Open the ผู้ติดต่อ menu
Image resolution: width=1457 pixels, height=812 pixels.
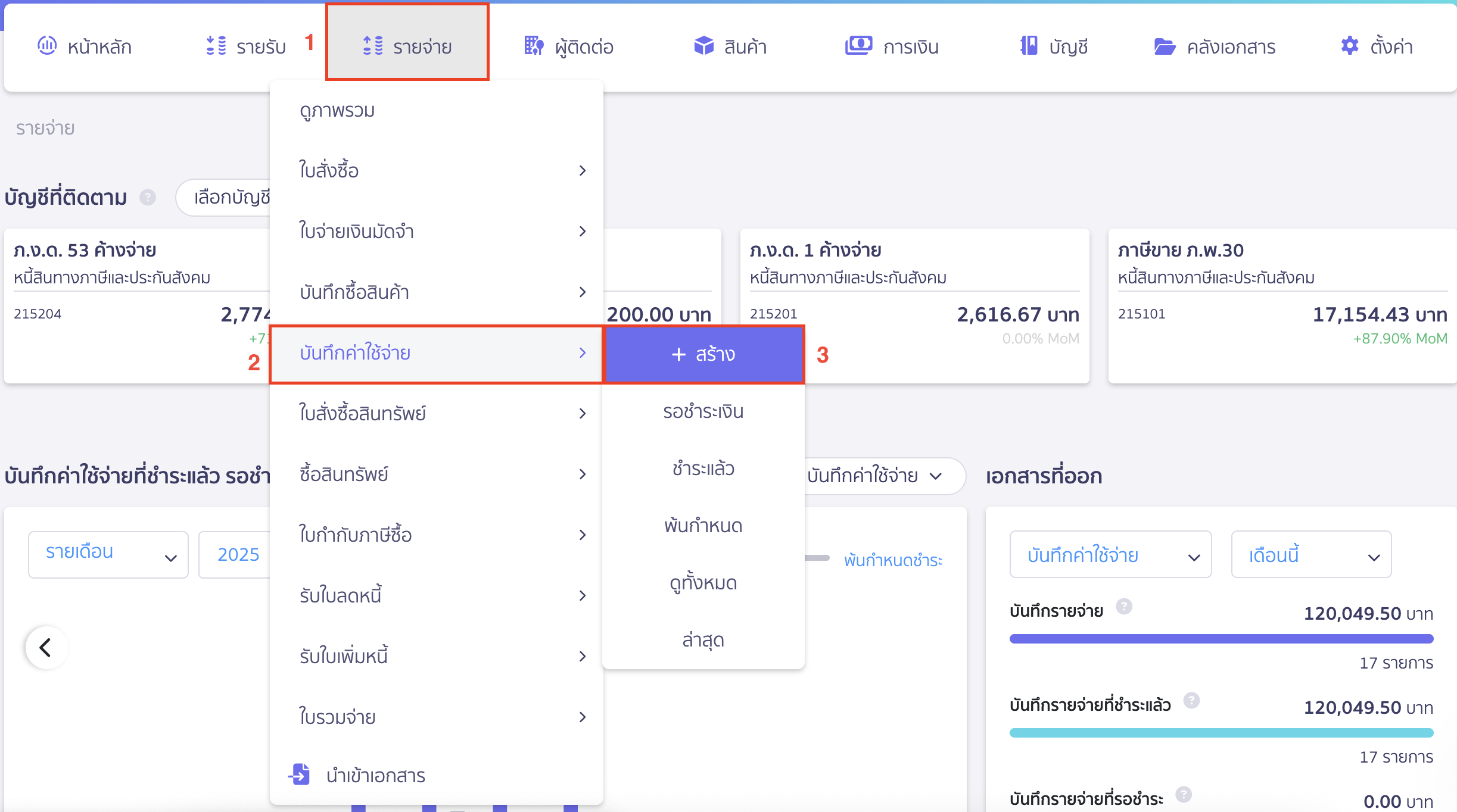point(569,46)
